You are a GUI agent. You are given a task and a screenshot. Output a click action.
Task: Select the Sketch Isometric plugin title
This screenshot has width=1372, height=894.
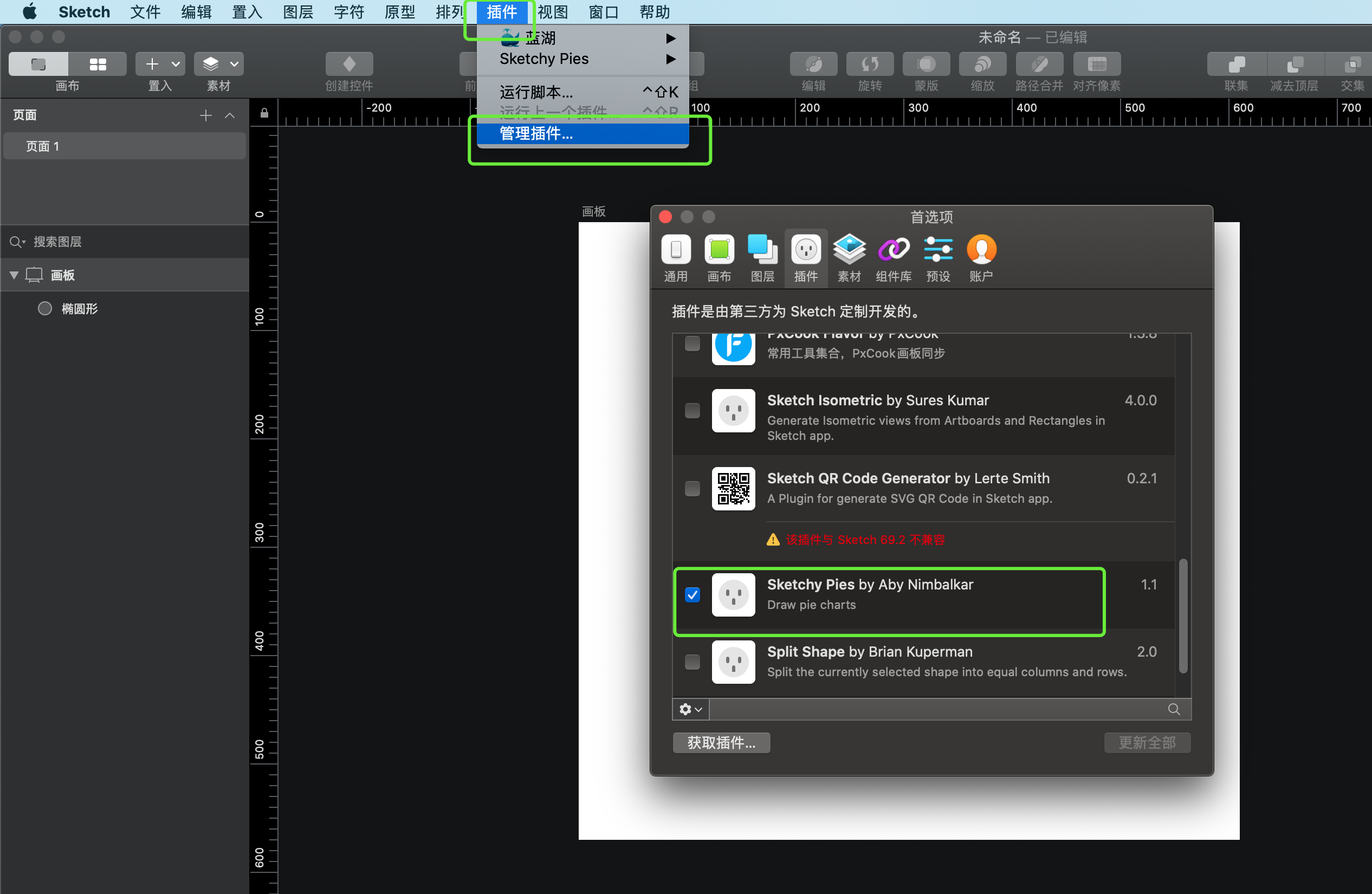pos(824,400)
